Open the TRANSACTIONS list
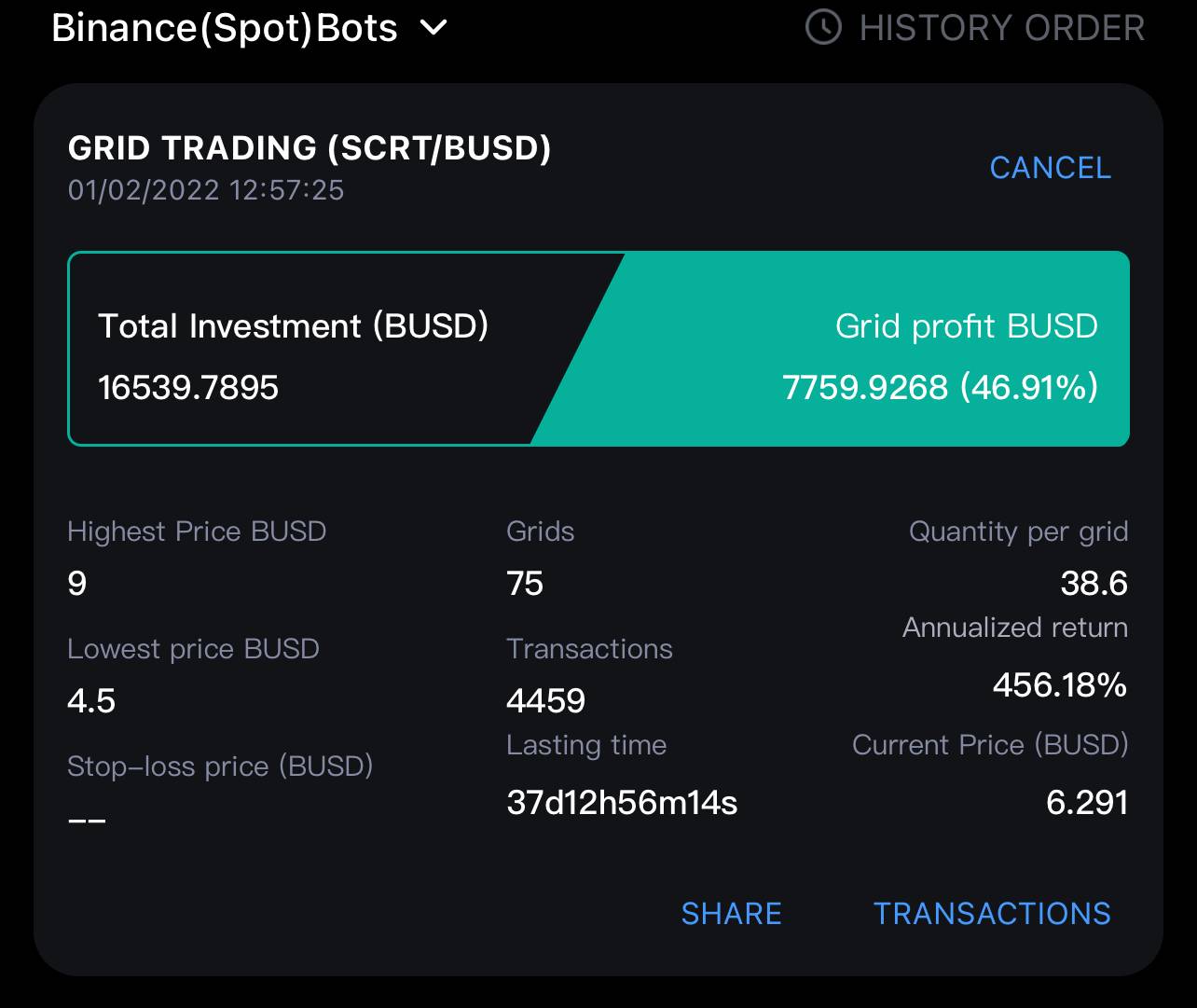Image resolution: width=1197 pixels, height=1008 pixels. (x=992, y=913)
